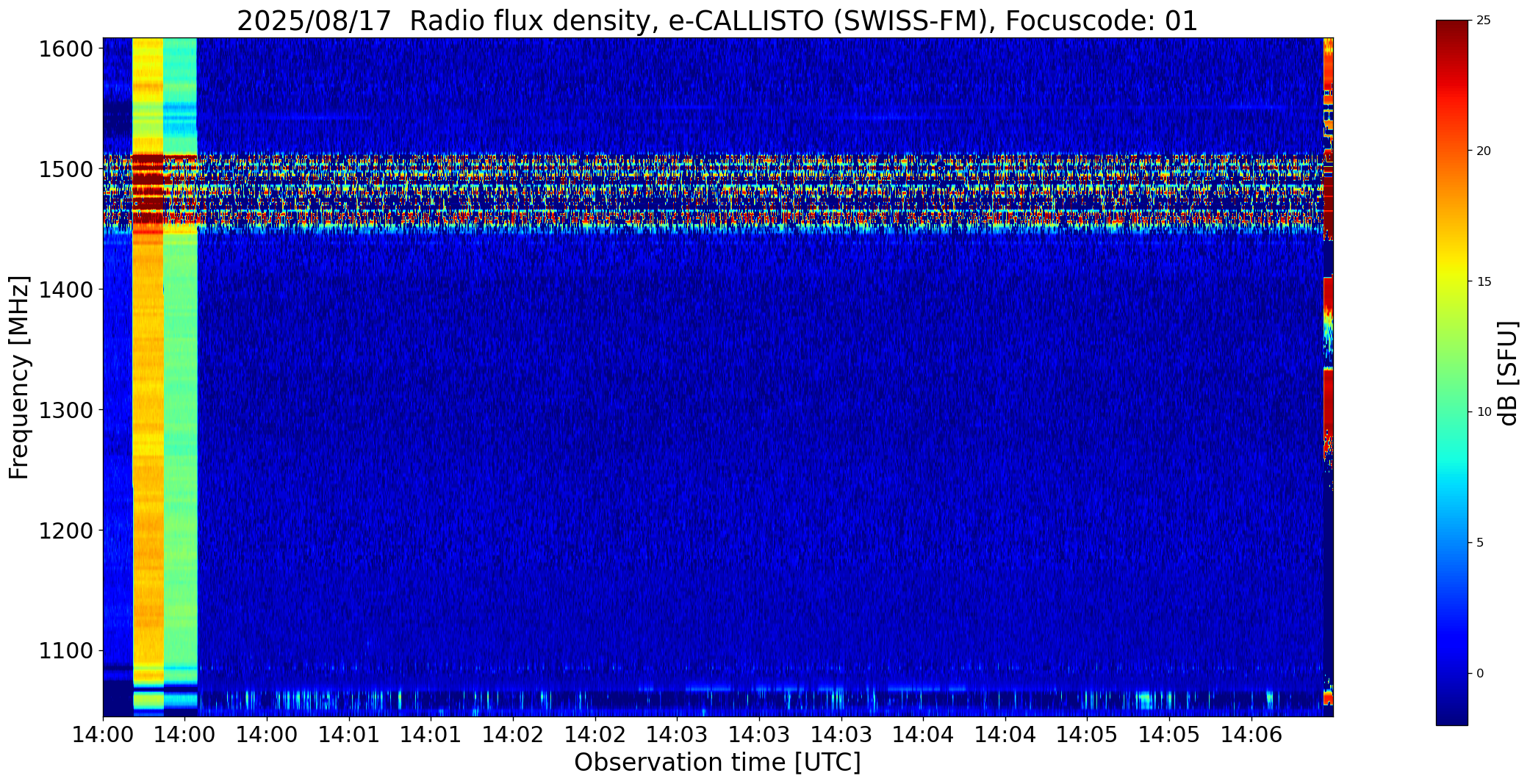
Task: Click the 1400 frequency tick label
Action: click(x=65, y=290)
